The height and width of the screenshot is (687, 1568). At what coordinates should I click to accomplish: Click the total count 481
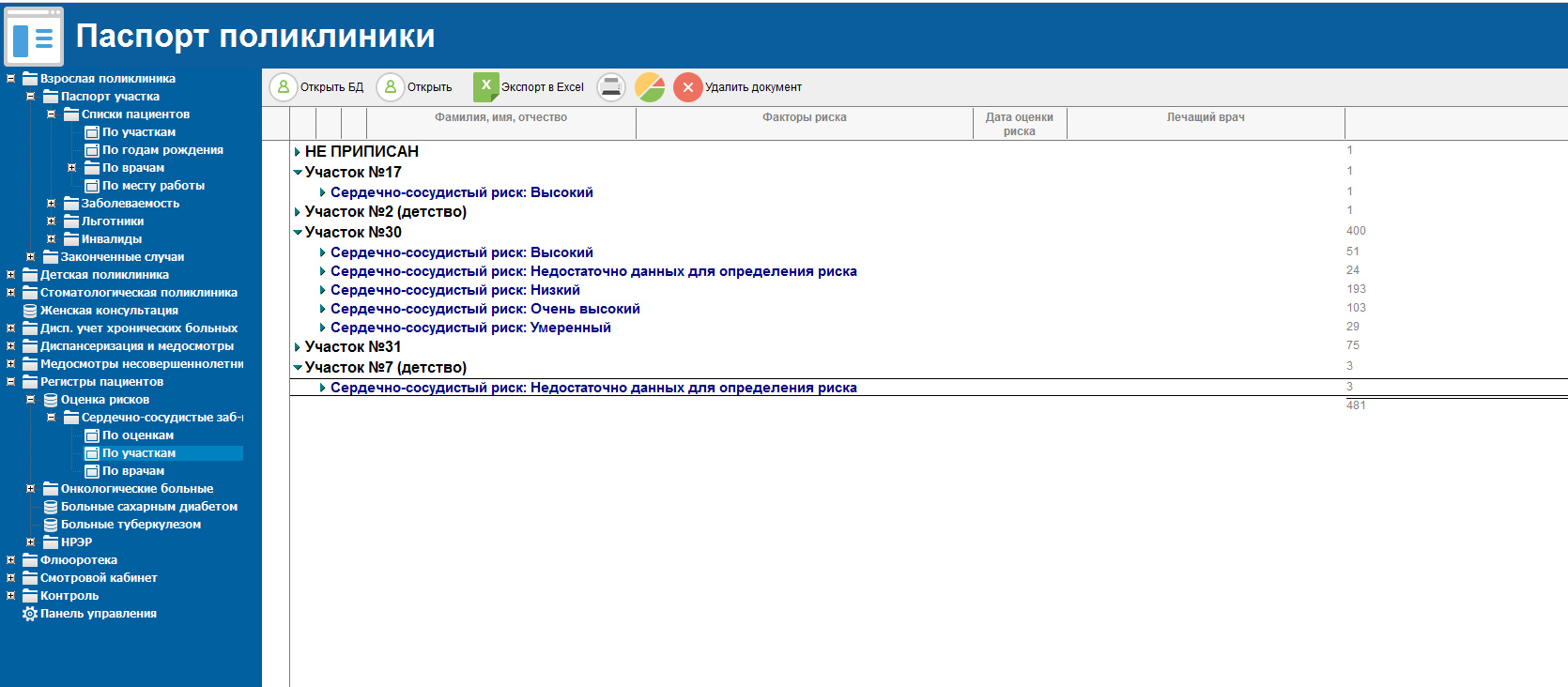tap(1356, 405)
